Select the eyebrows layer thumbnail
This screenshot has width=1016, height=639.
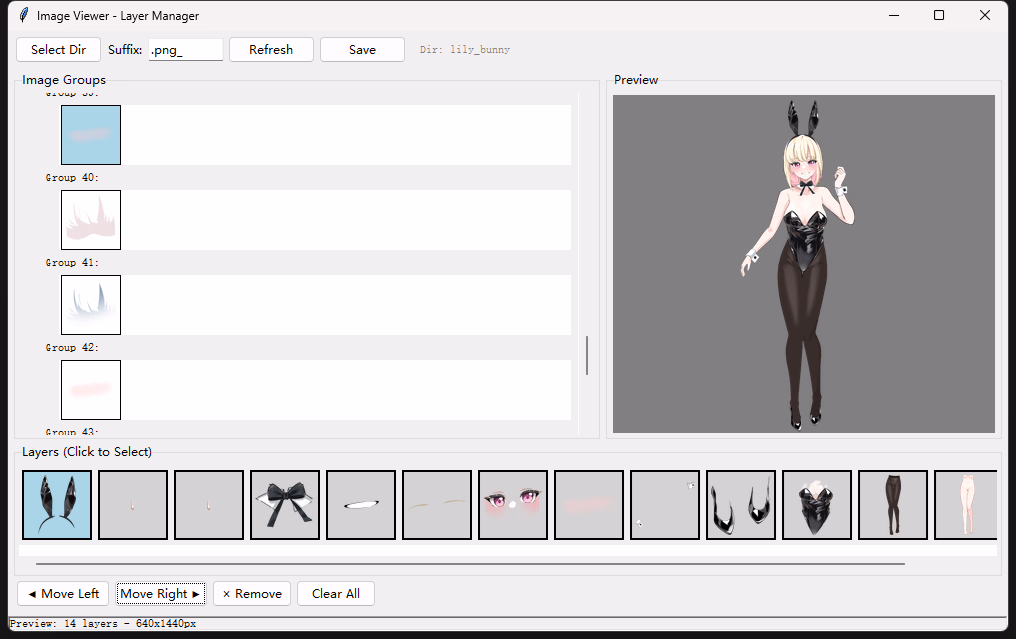click(x=437, y=505)
